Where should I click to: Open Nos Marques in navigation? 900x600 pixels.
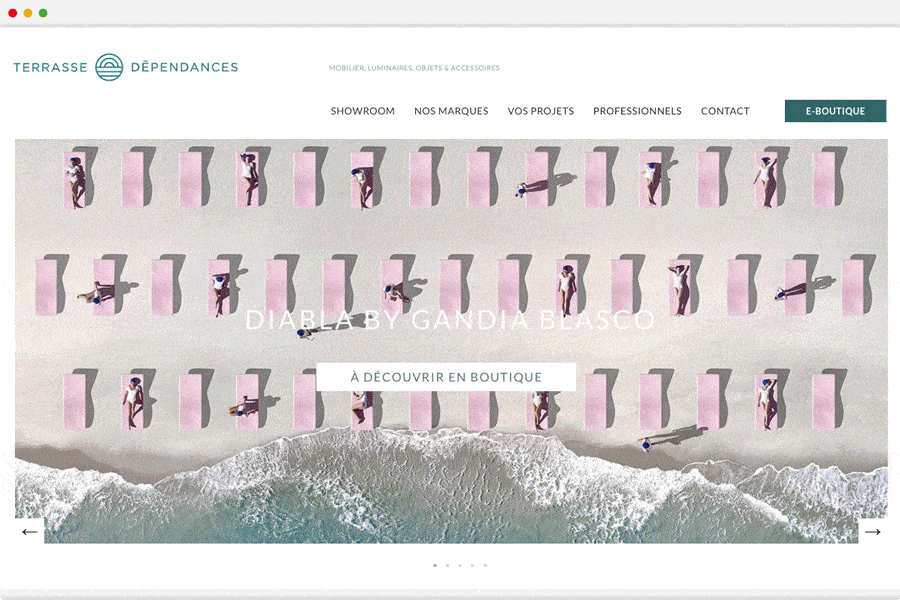[451, 111]
